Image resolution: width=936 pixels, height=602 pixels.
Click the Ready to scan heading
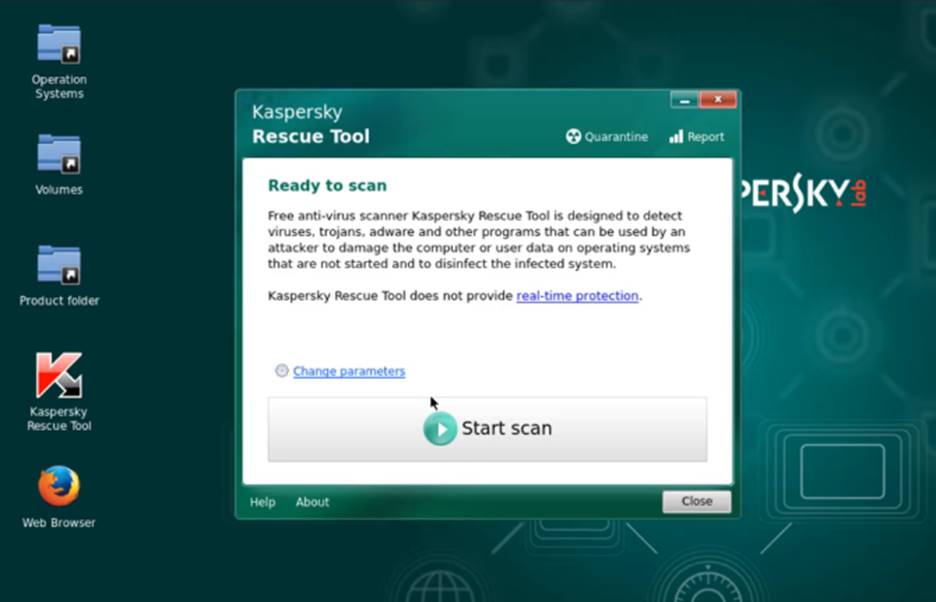[327, 186]
